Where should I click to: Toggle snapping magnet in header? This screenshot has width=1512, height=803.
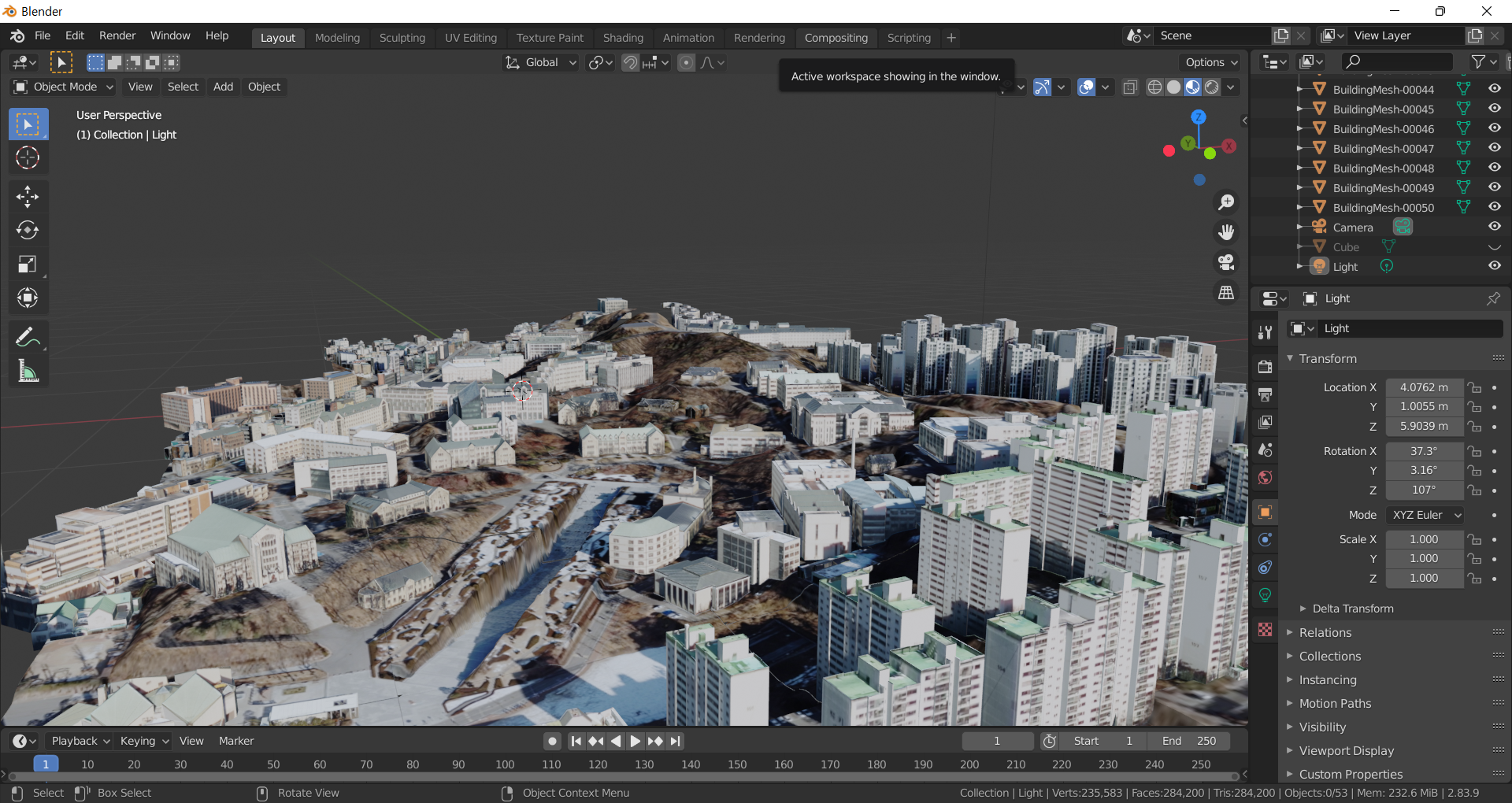(x=630, y=62)
